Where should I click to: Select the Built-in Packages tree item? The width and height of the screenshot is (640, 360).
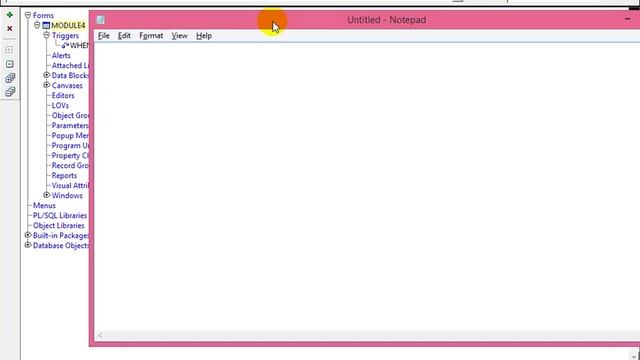click(61, 236)
